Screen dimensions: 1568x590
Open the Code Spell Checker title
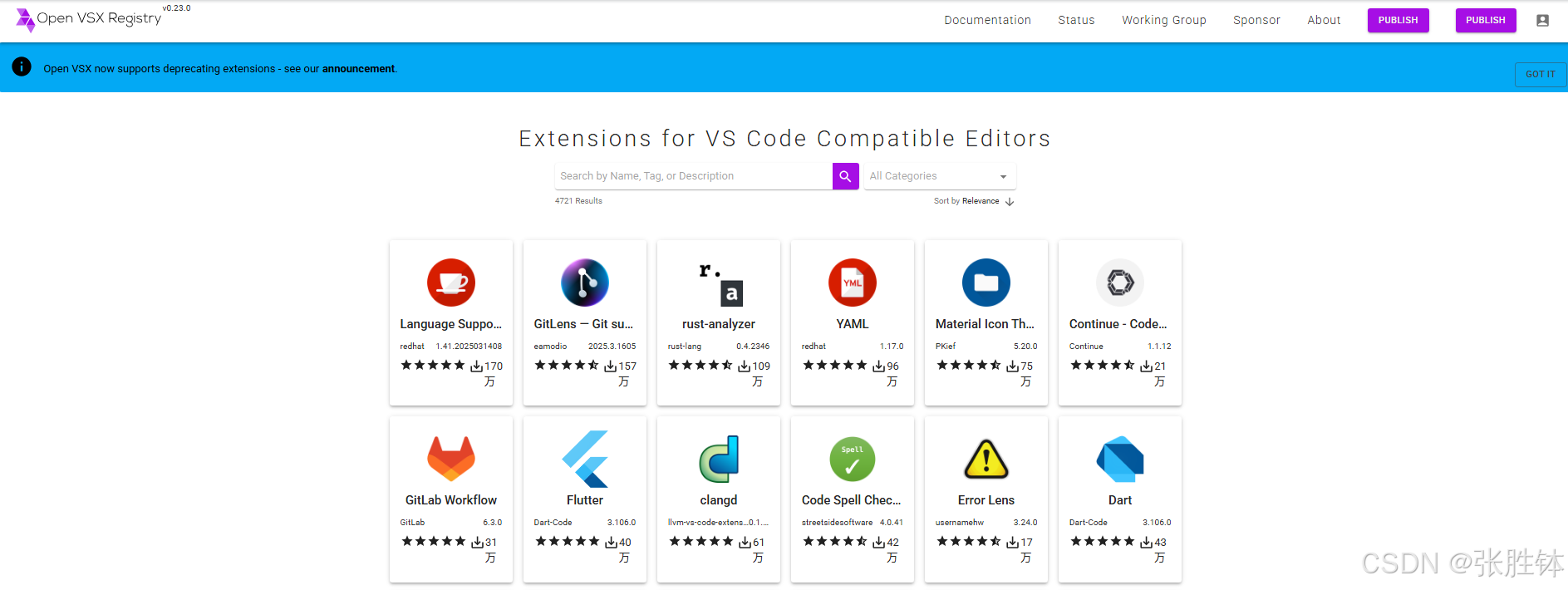pos(851,500)
